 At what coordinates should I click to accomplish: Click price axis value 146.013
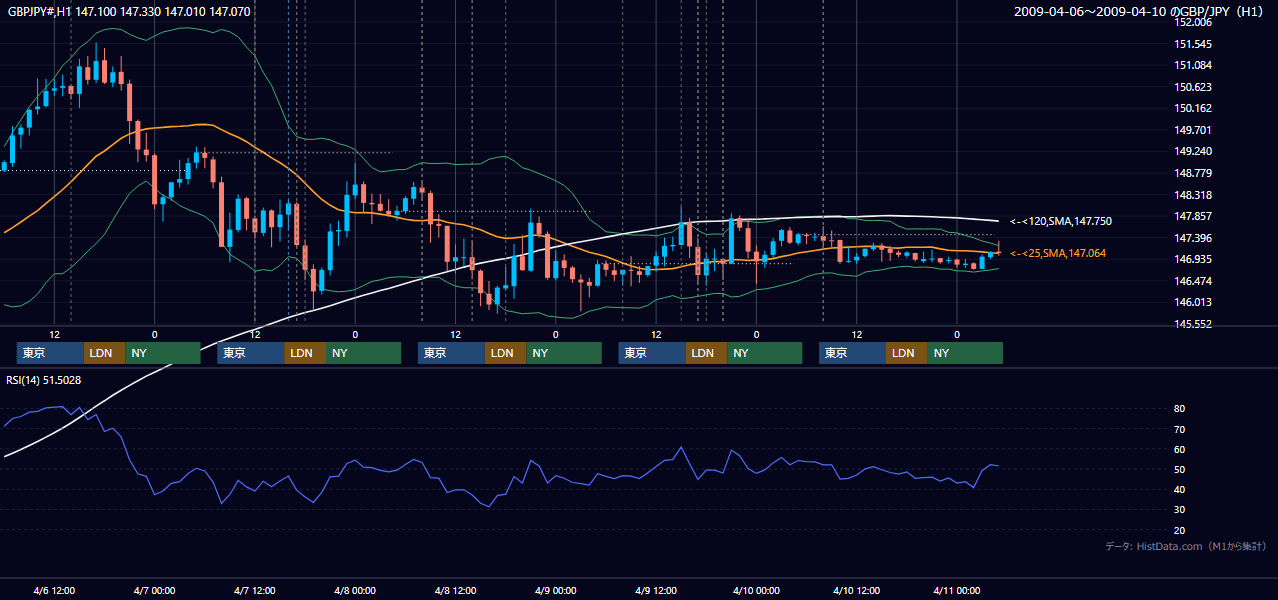pyautogui.click(x=1193, y=302)
